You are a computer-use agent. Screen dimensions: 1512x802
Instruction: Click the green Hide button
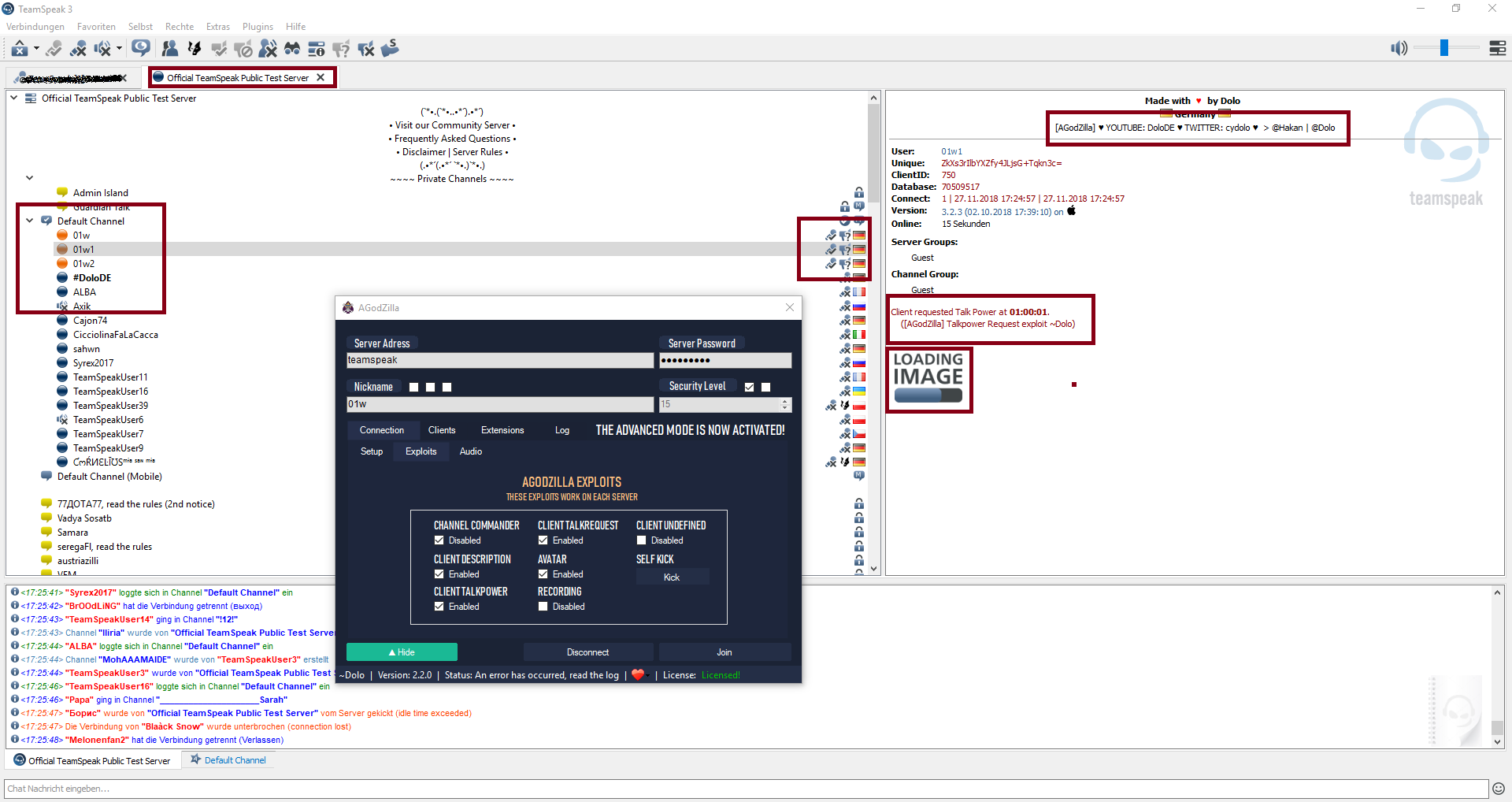pos(402,652)
